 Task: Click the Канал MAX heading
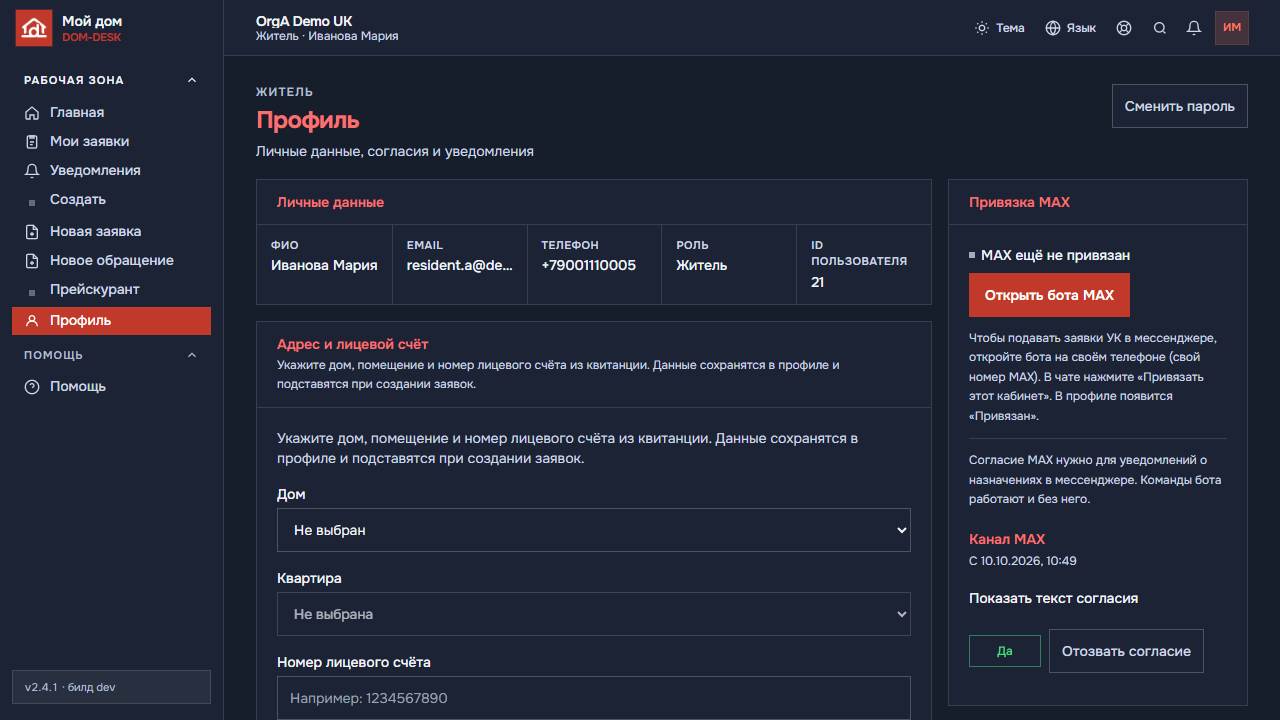click(x=1007, y=539)
